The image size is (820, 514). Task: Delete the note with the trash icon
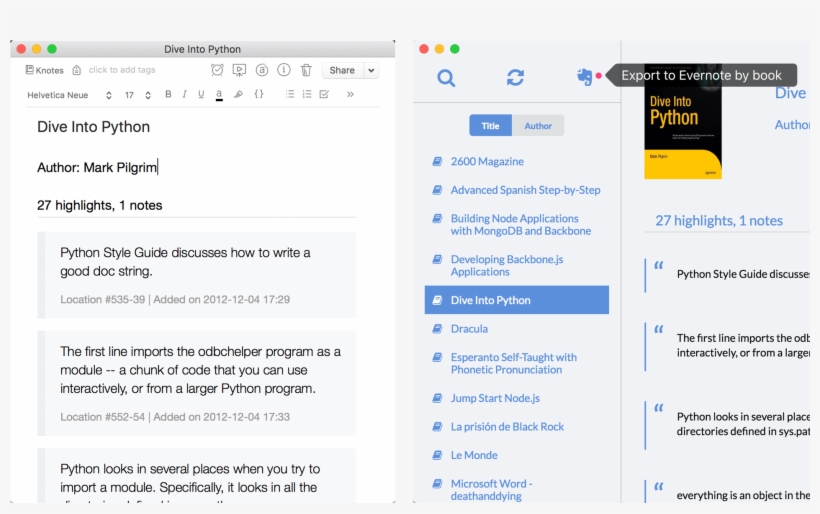306,70
